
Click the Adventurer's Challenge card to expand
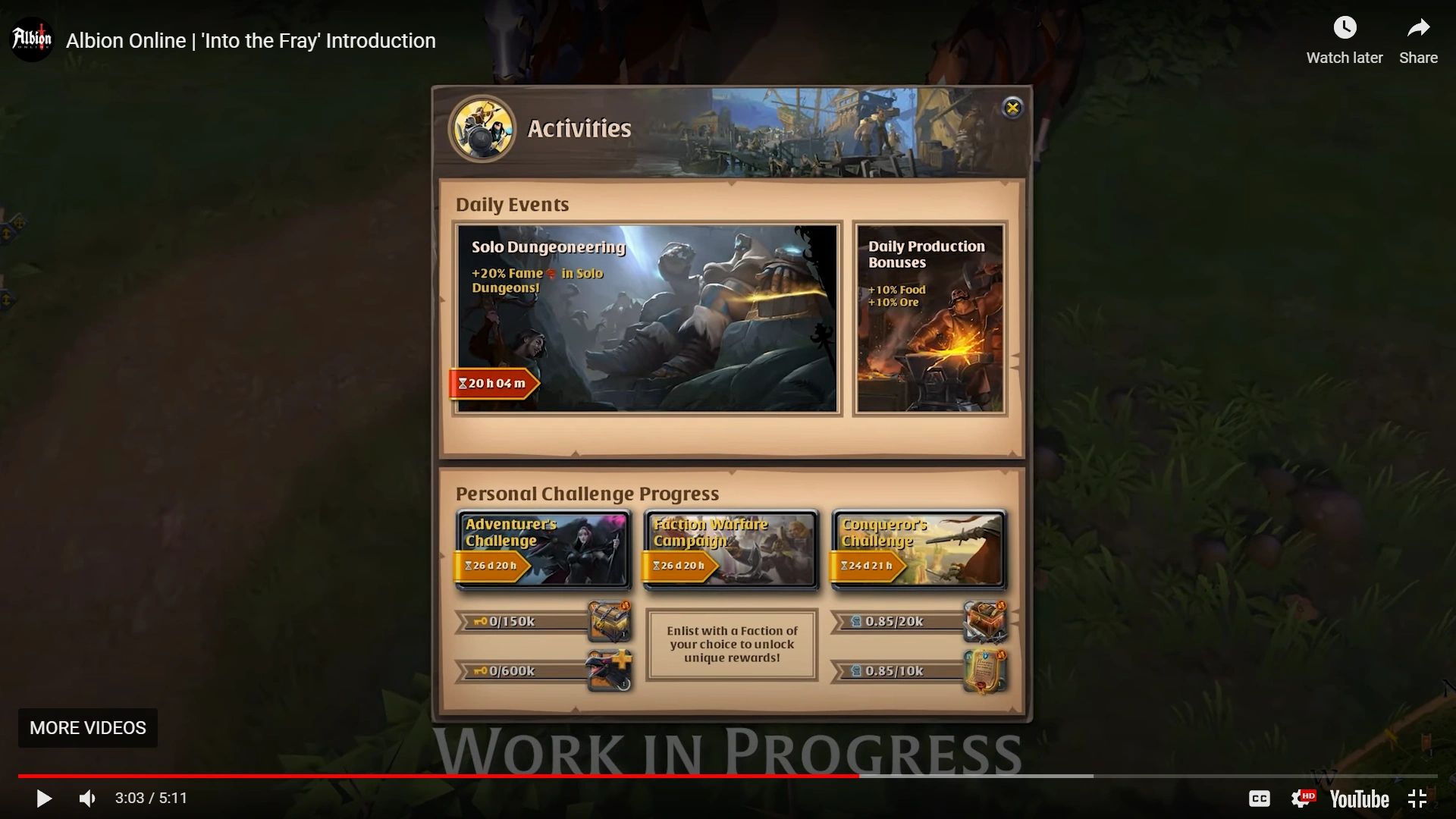click(545, 548)
